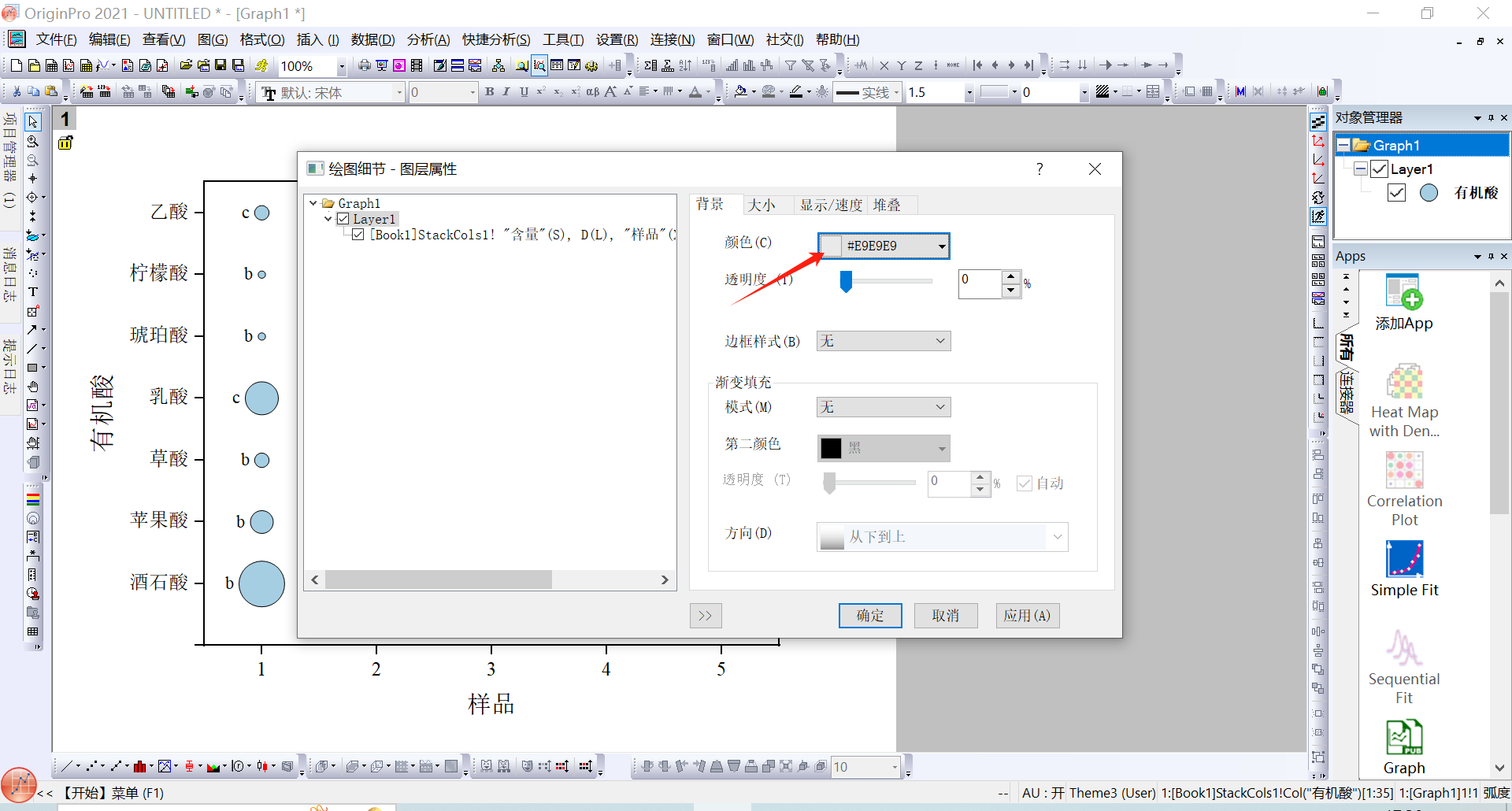Image resolution: width=1512 pixels, height=811 pixels.
Task: Open the 分析(A) menu
Action: click(428, 39)
